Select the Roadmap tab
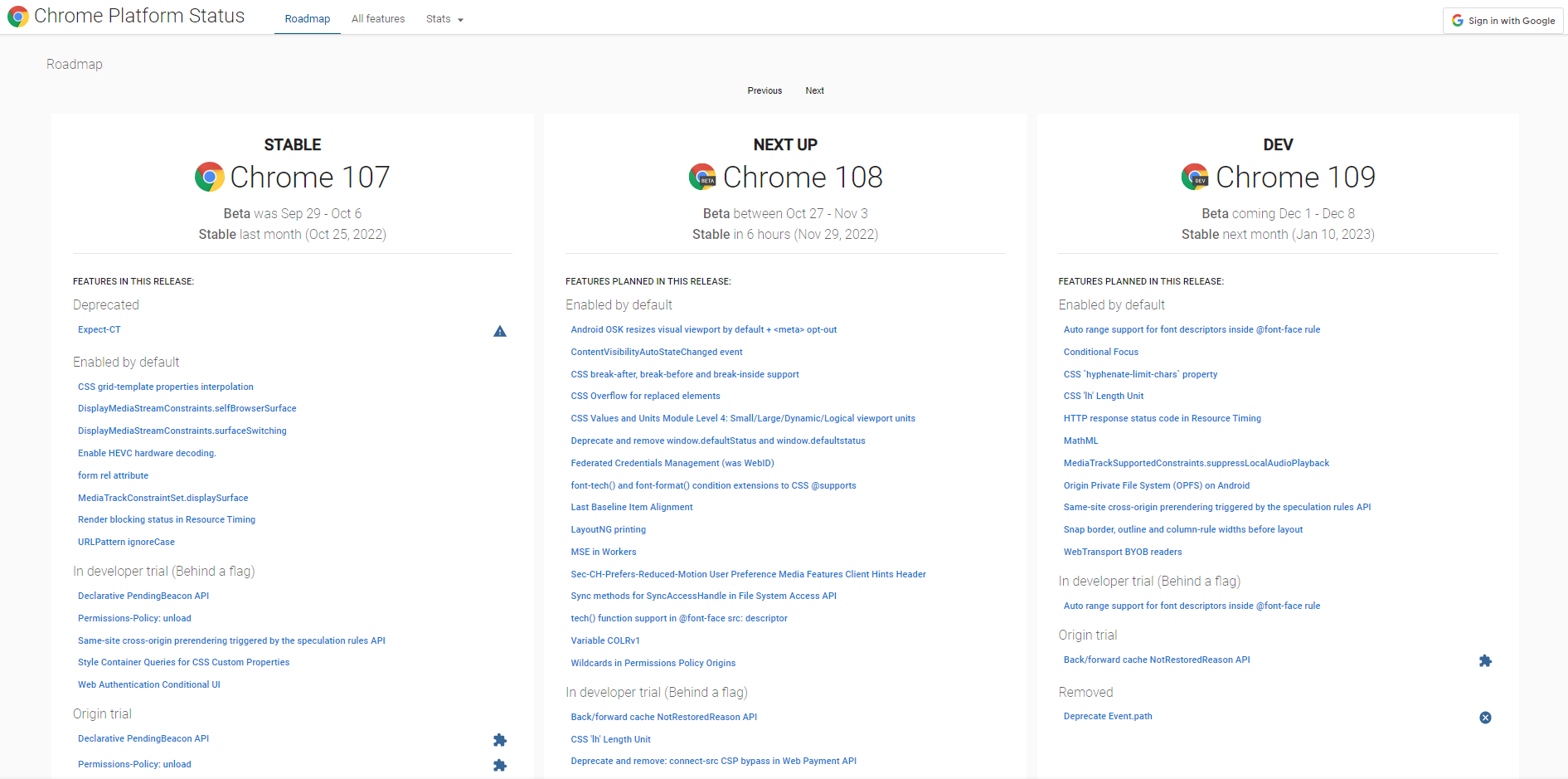This screenshot has width=1568, height=779. (x=308, y=19)
